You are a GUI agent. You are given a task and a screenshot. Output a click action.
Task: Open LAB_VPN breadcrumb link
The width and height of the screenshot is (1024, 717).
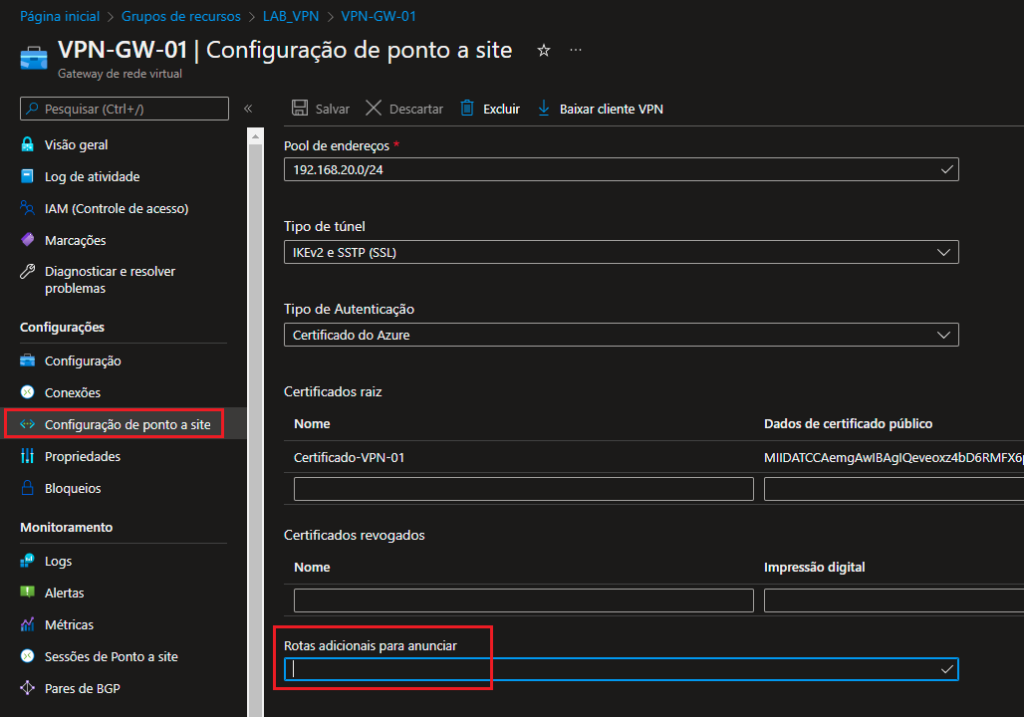click(x=291, y=16)
